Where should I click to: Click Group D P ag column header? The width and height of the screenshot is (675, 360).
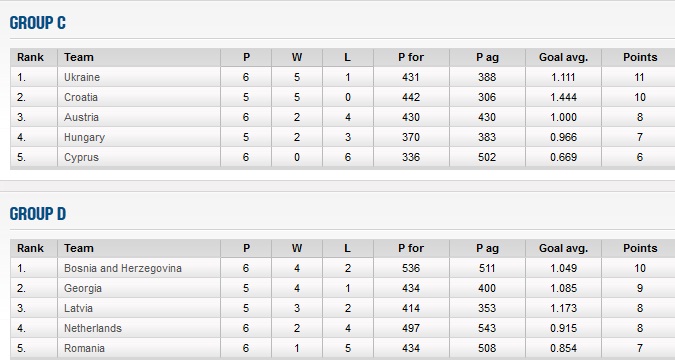487,248
